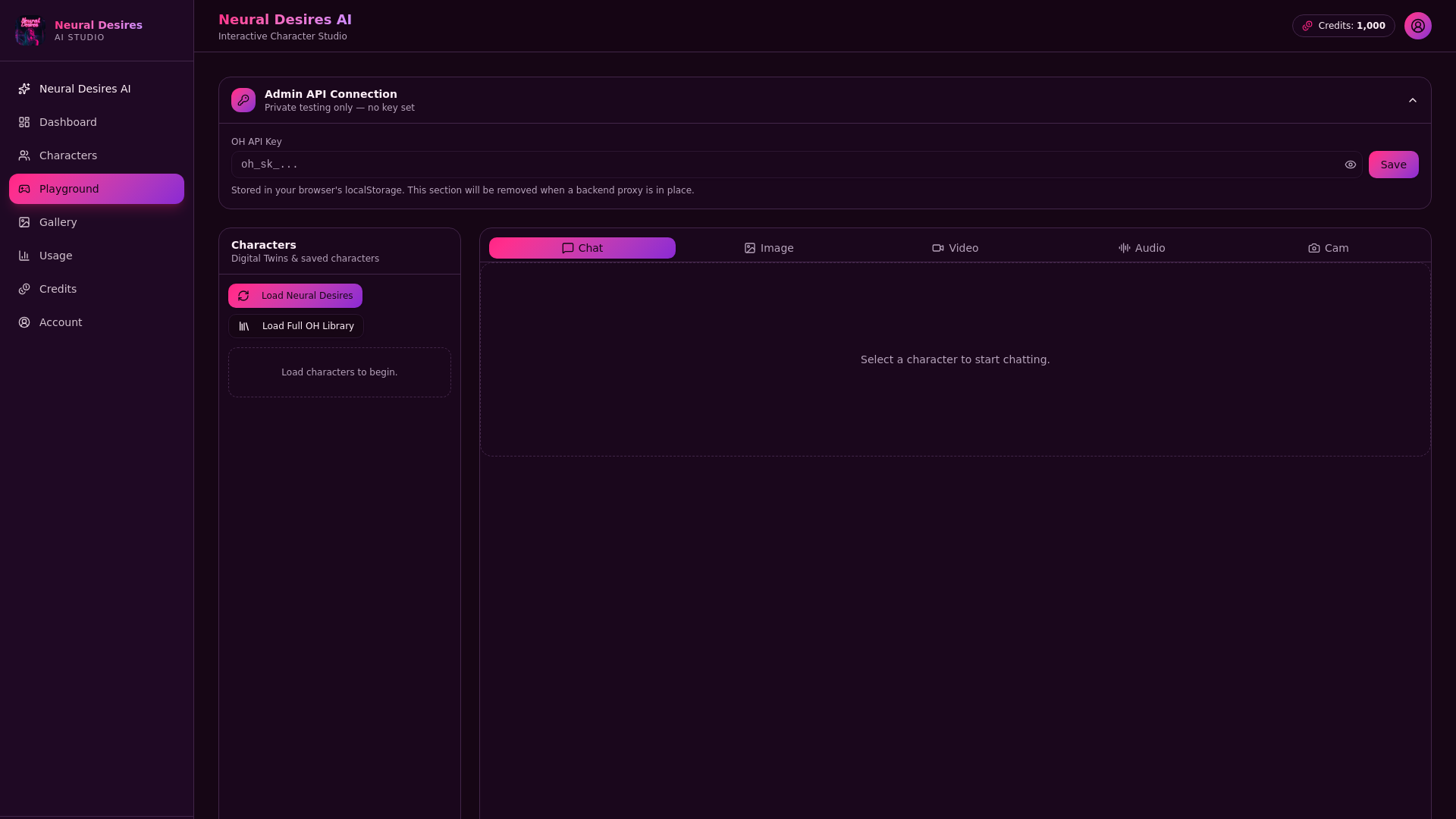Image resolution: width=1456 pixels, height=819 pixels.
Task: Focus the OH API Key input field
Action: (x=789, y=165)
